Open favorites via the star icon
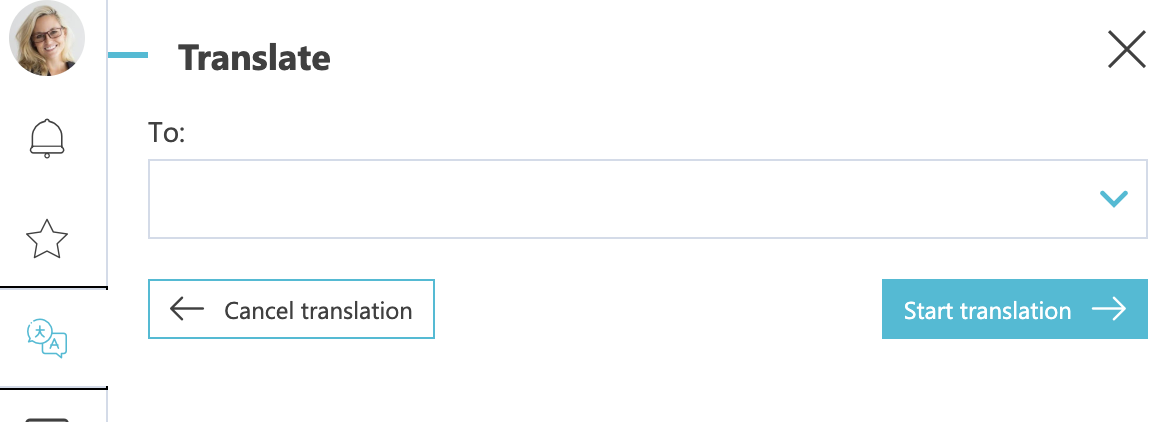1176x422 pixels. tap(46, 239)
